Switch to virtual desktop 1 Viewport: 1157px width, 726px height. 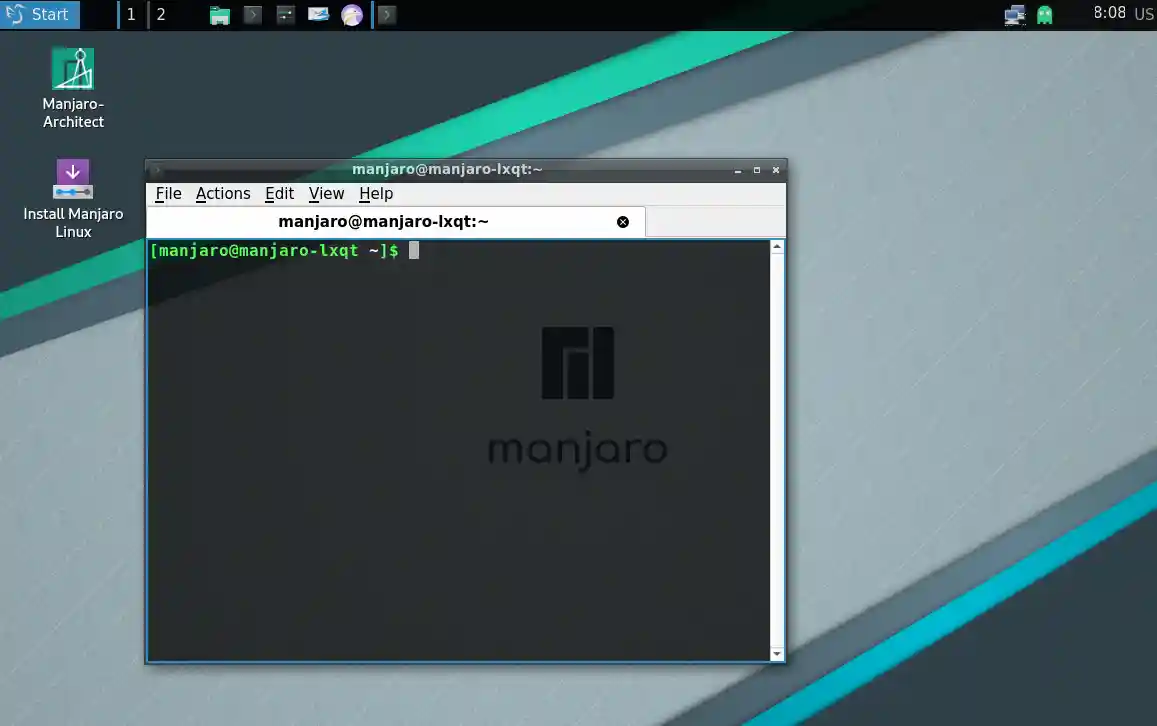[131, 15]
